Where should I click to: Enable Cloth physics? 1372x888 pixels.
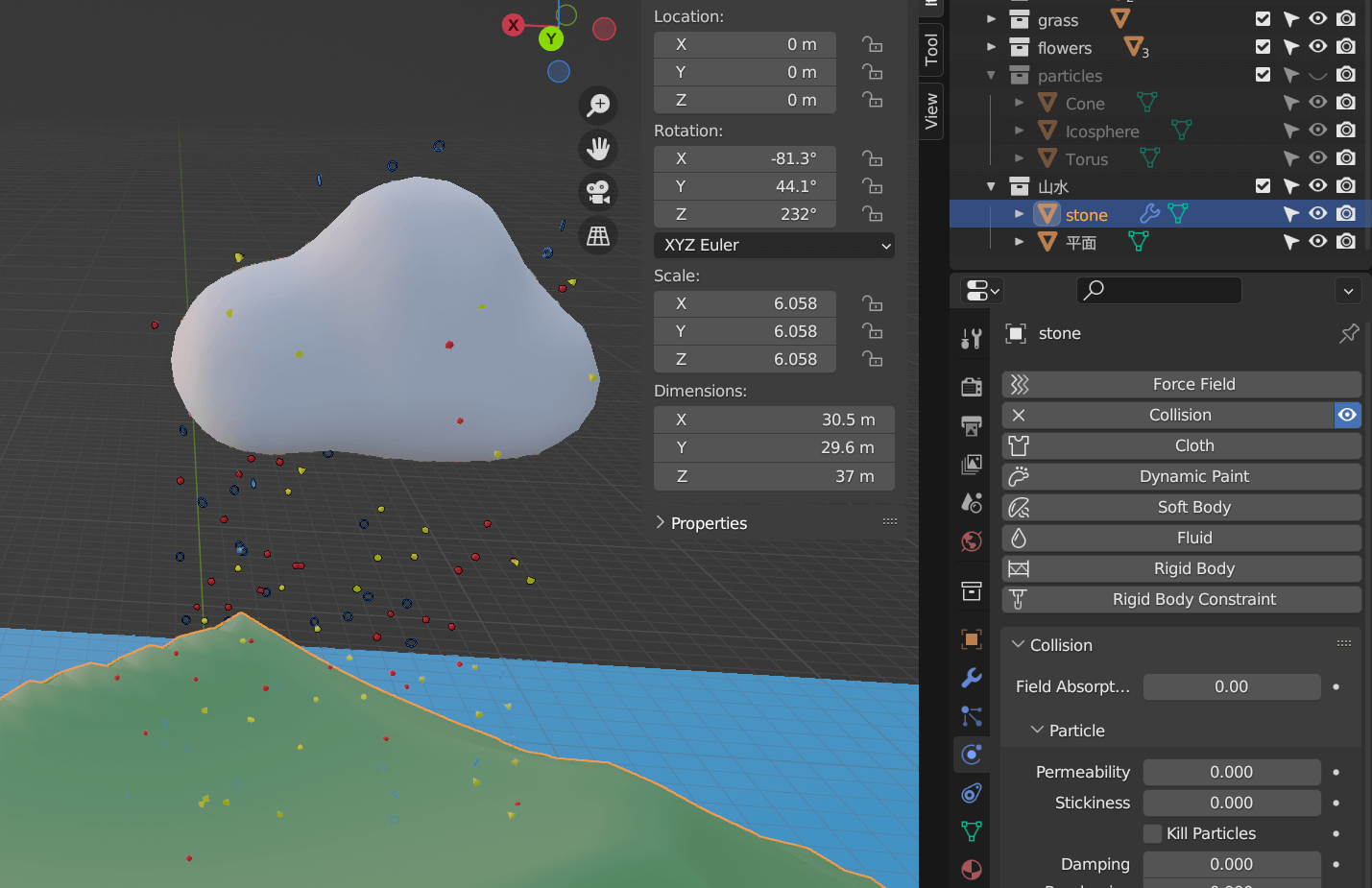[1182, 445]
